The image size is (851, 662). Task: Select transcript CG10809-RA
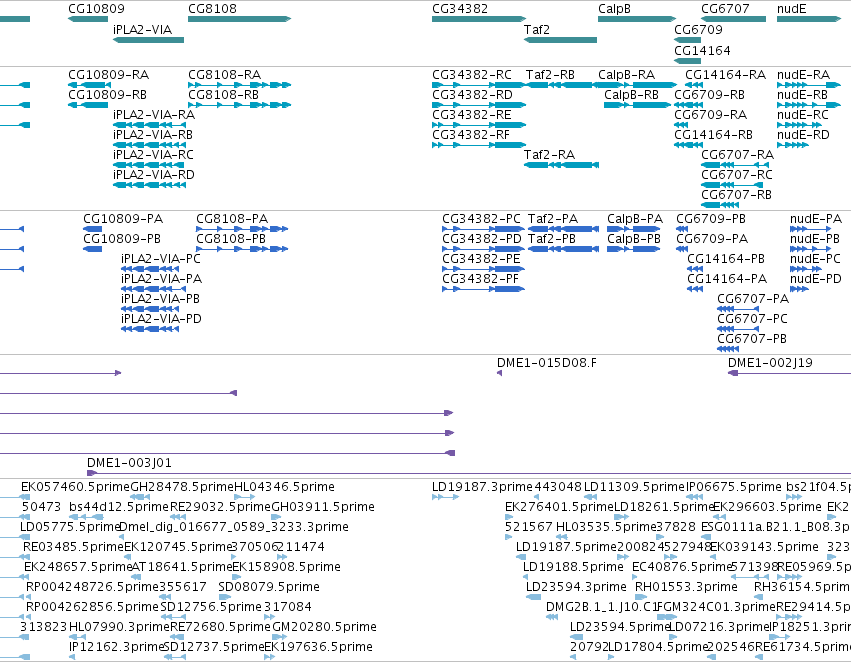(88, 85)
